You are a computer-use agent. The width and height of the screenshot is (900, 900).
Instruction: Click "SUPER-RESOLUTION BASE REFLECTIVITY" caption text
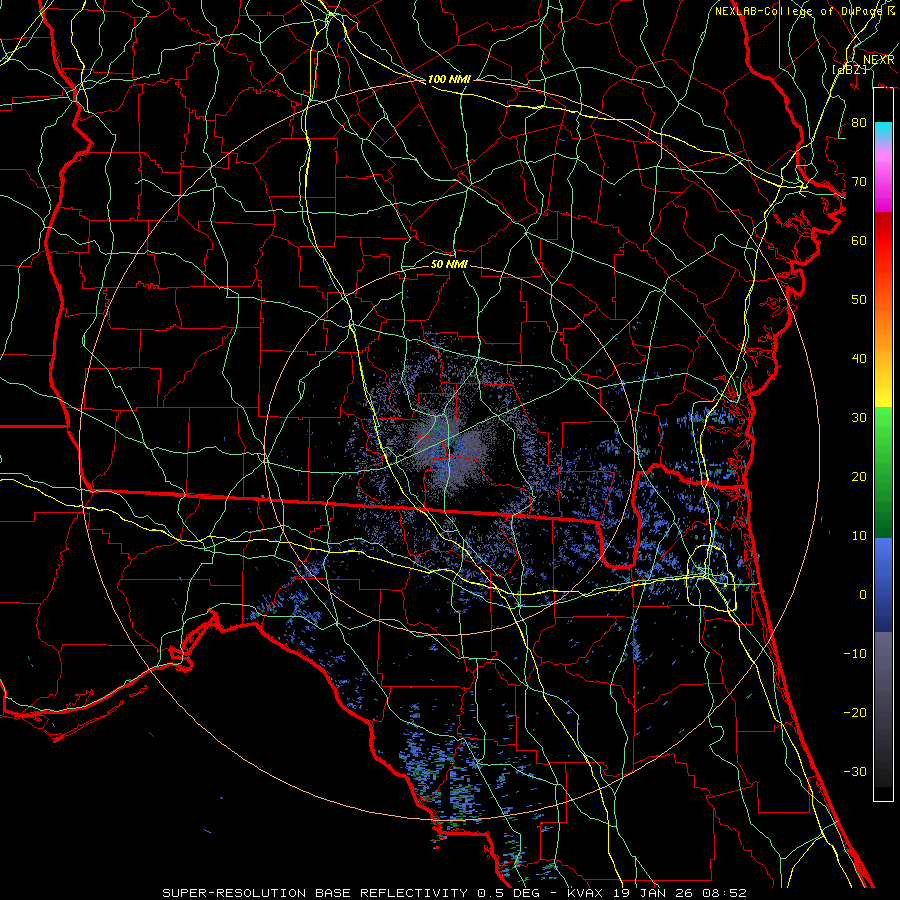tap(315, 893)
